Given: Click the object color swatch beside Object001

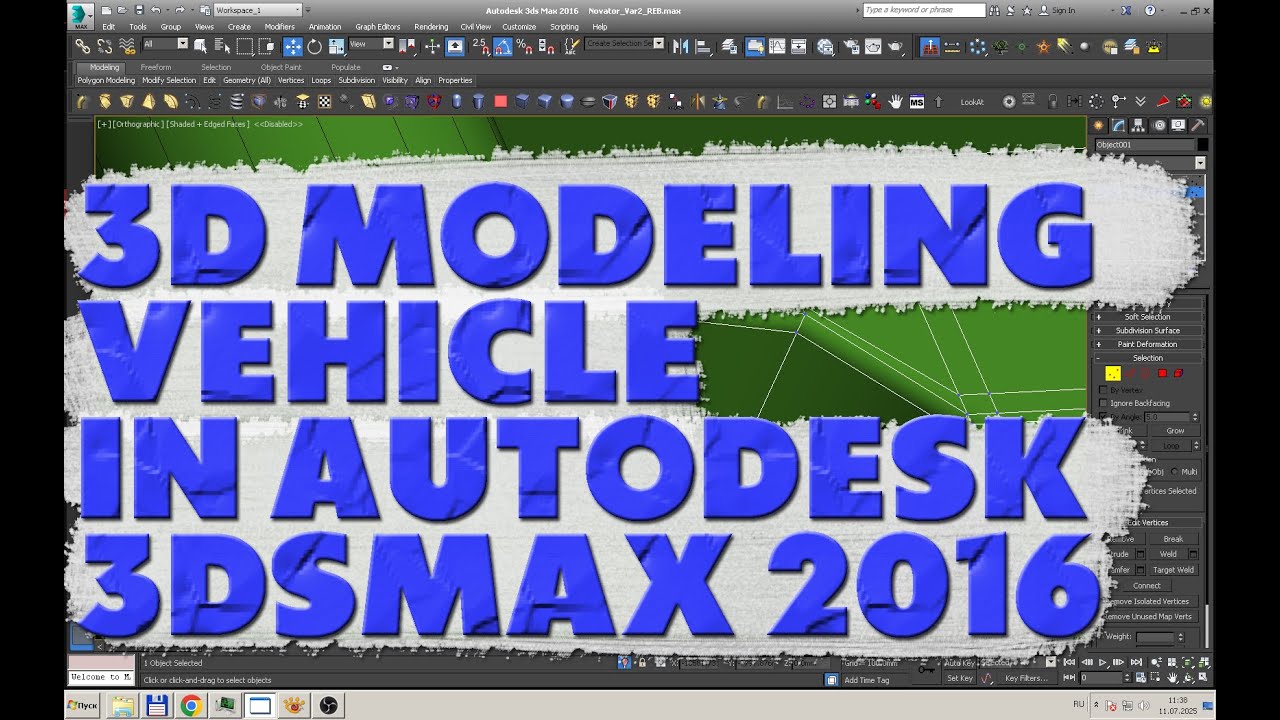Looking at the screenshot, I should point(1202,145).
